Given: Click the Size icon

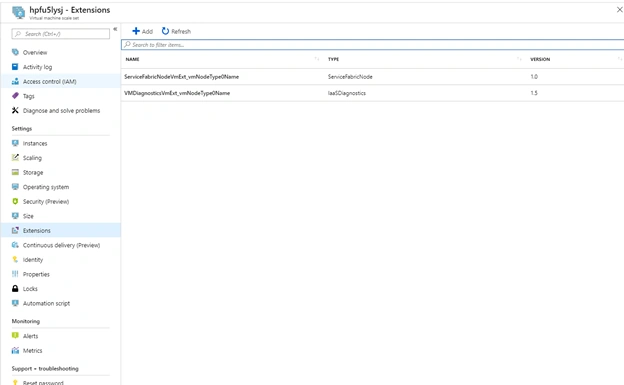Looking at the screenshot, I should pos(15,216).
